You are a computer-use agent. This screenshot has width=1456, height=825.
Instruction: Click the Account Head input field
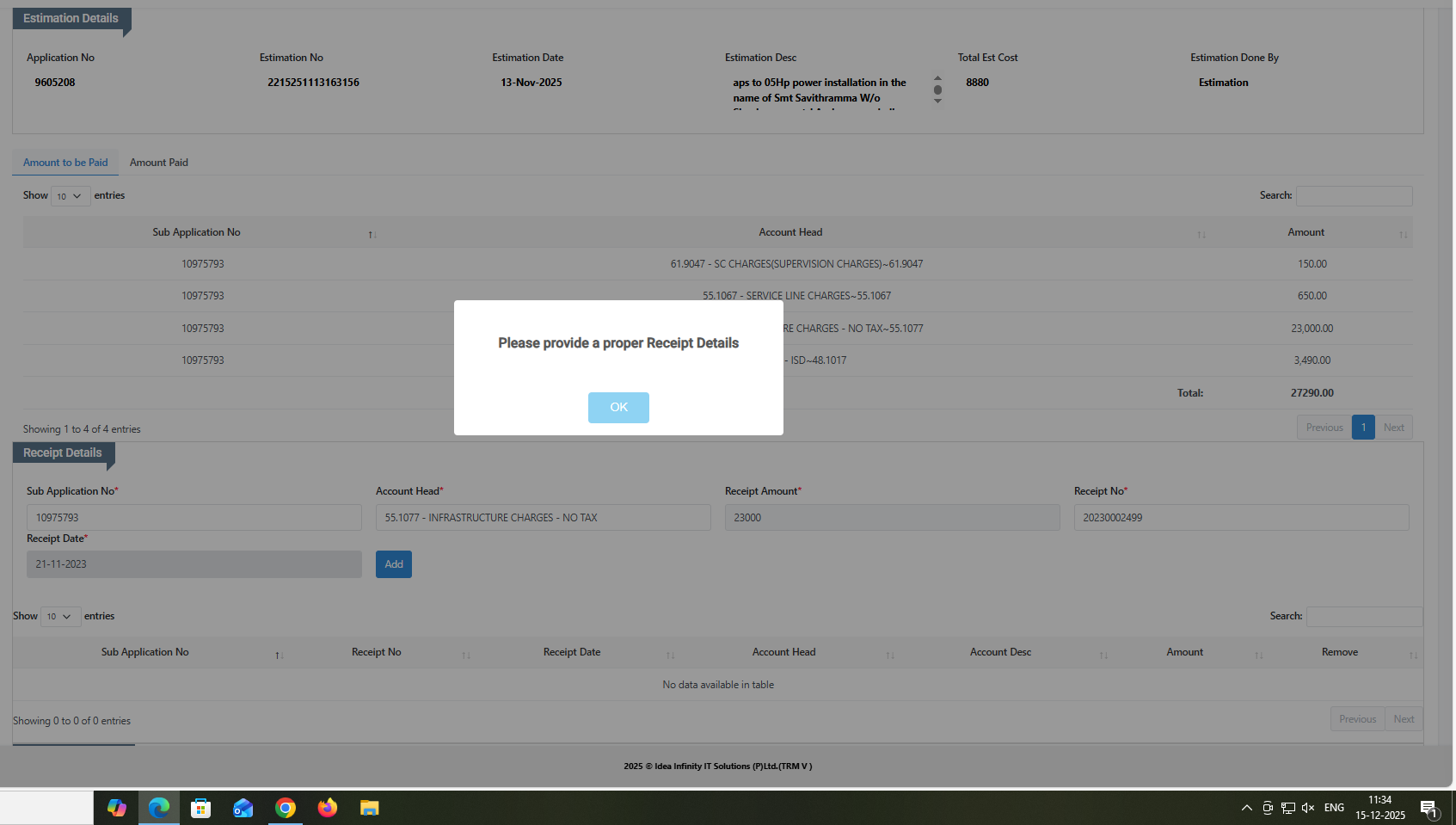(x=544, y=518)
